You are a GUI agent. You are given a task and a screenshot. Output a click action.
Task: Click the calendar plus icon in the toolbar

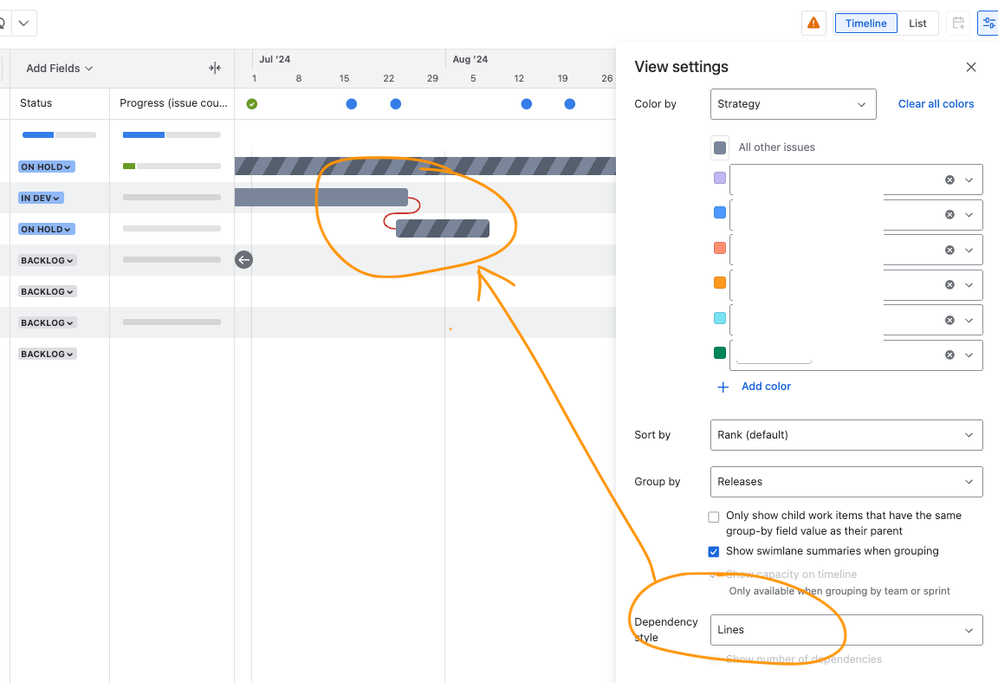coord(958,23)
